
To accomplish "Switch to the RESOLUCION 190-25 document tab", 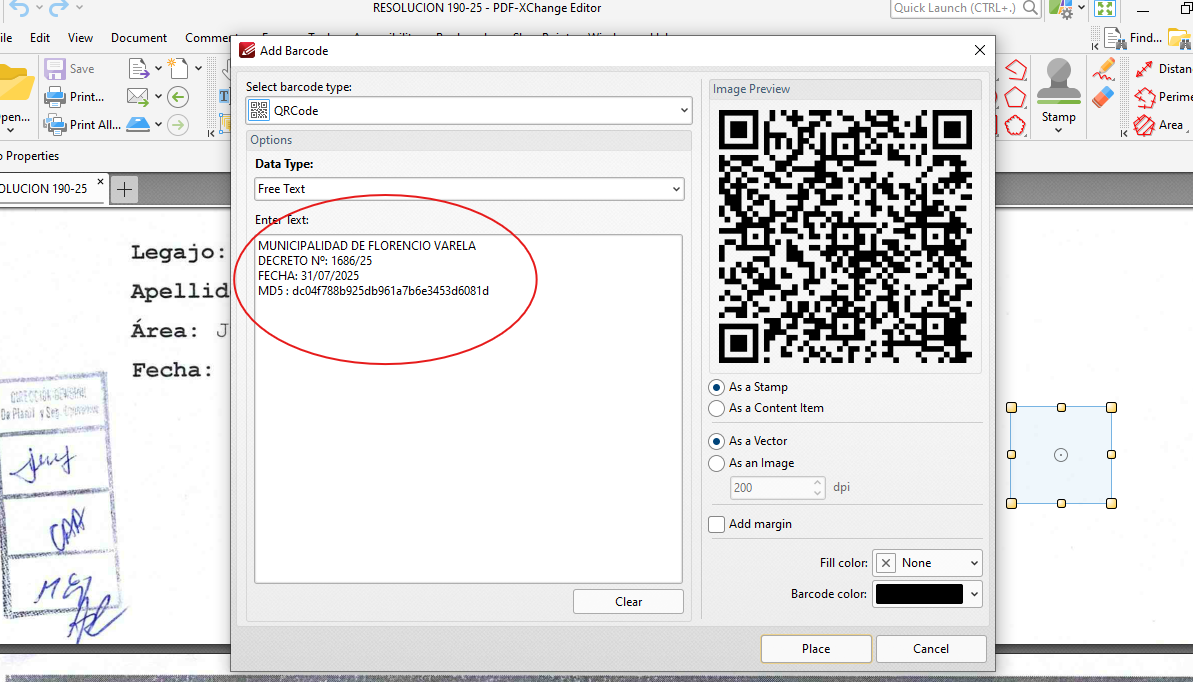I will point(45,188).
